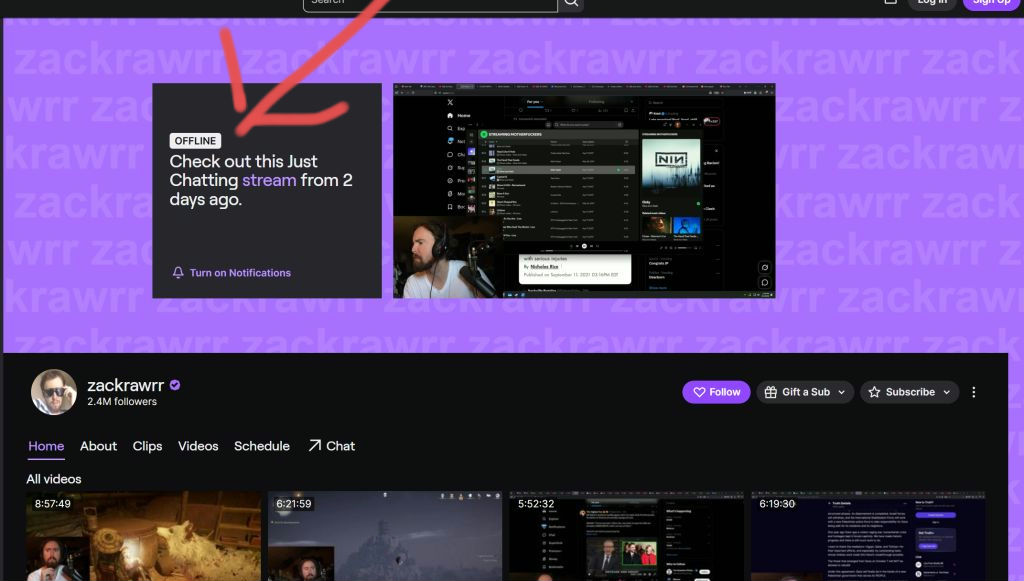Open the three-dot channel options menu
This screenshot has height=581, width=1024.
coord(974,392)
